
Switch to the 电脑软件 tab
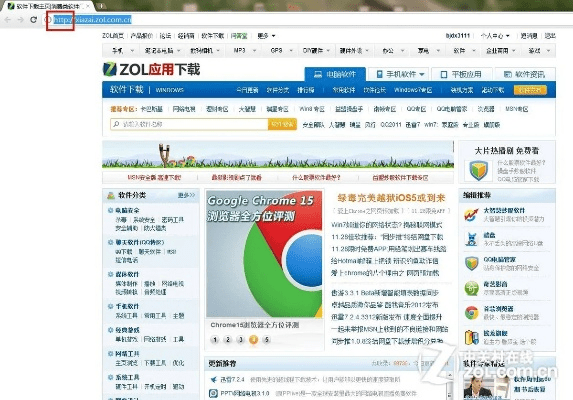coord(335,75)
